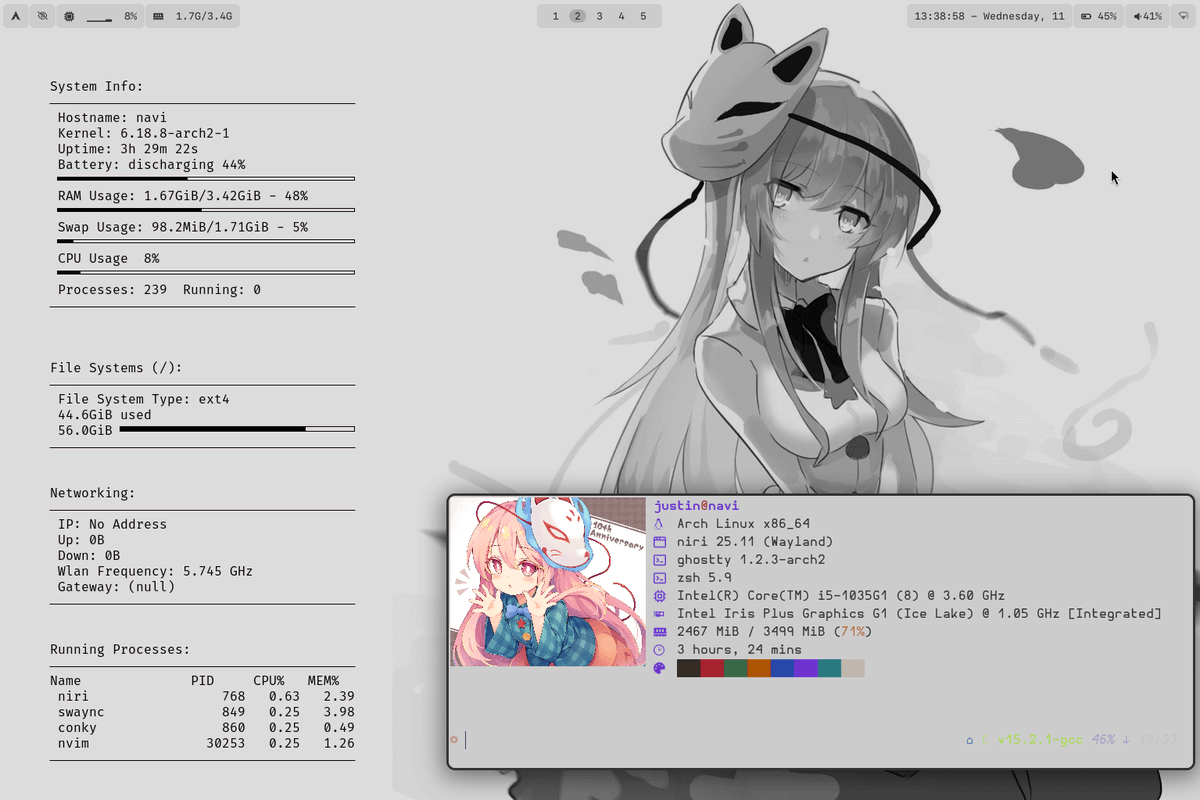This screenshot has width=1200, height=800.
Task: Click the "Gateway: (null)" line
Action: (x=116, y=587)
